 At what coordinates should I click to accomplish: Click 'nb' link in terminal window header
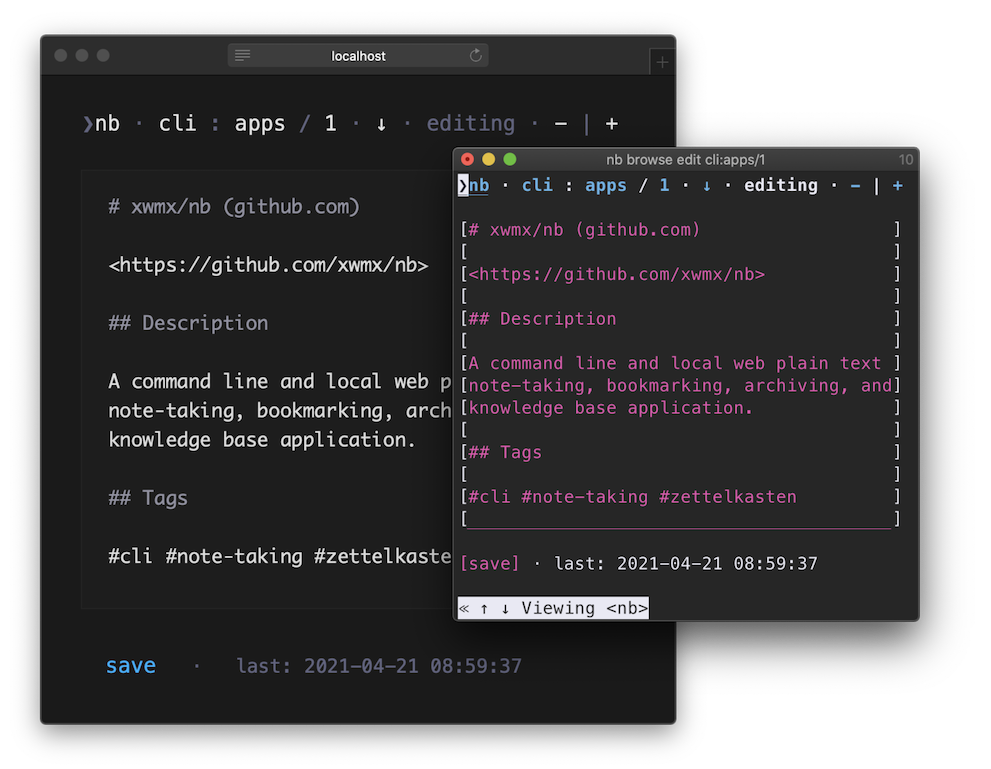(479, 185)
